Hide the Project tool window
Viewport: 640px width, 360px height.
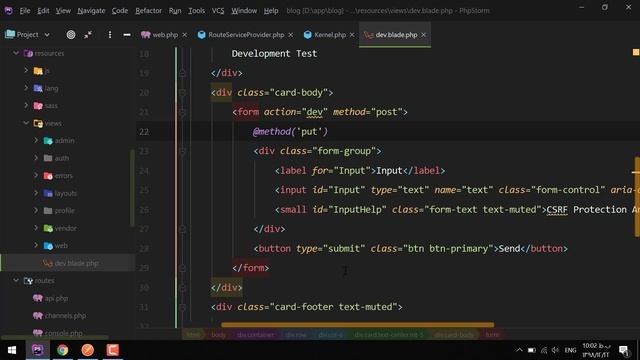[x=127, y=35]
